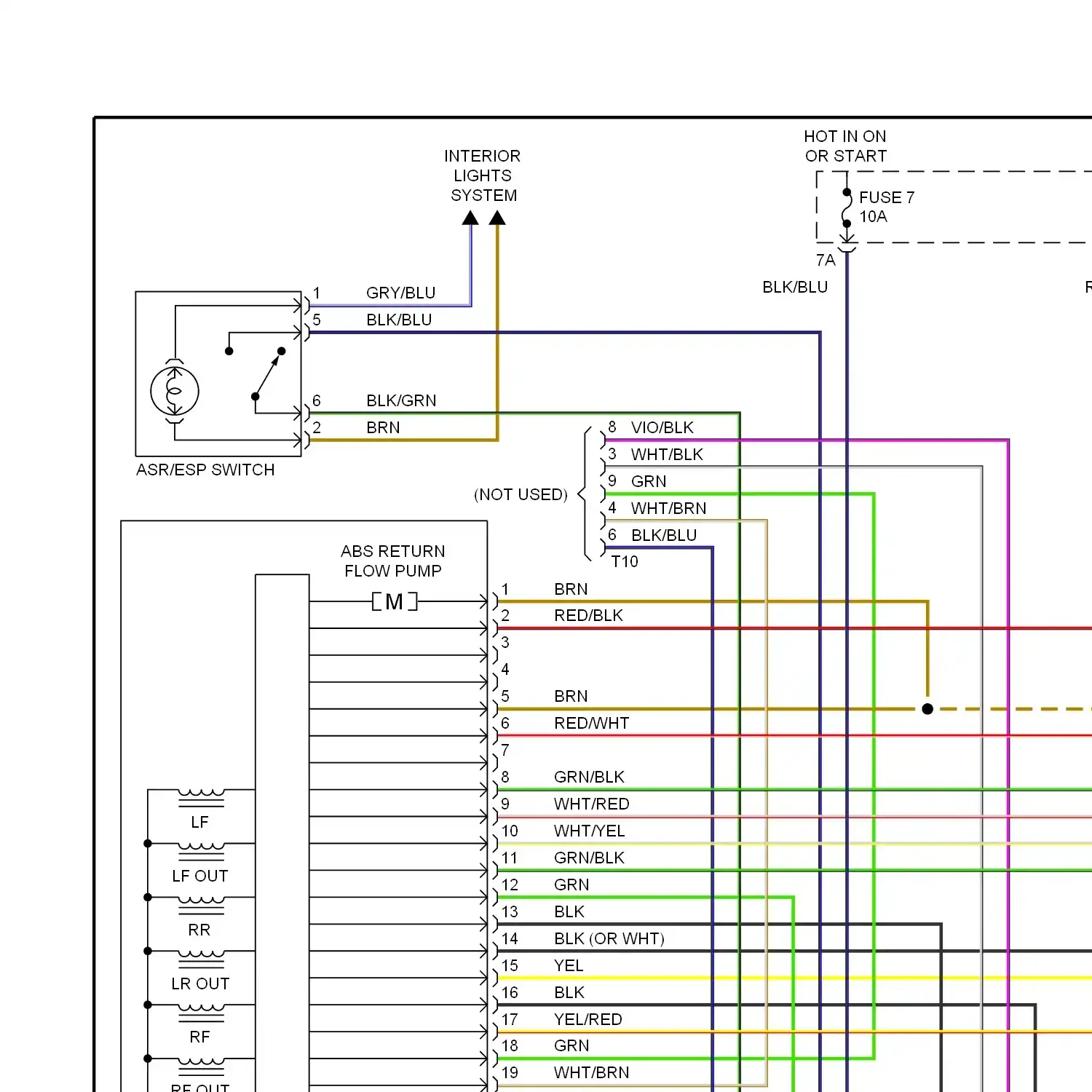Screen dimensions: 1092x1092
Task: Click the (NOT USED) label
Action: click(521, 494)
